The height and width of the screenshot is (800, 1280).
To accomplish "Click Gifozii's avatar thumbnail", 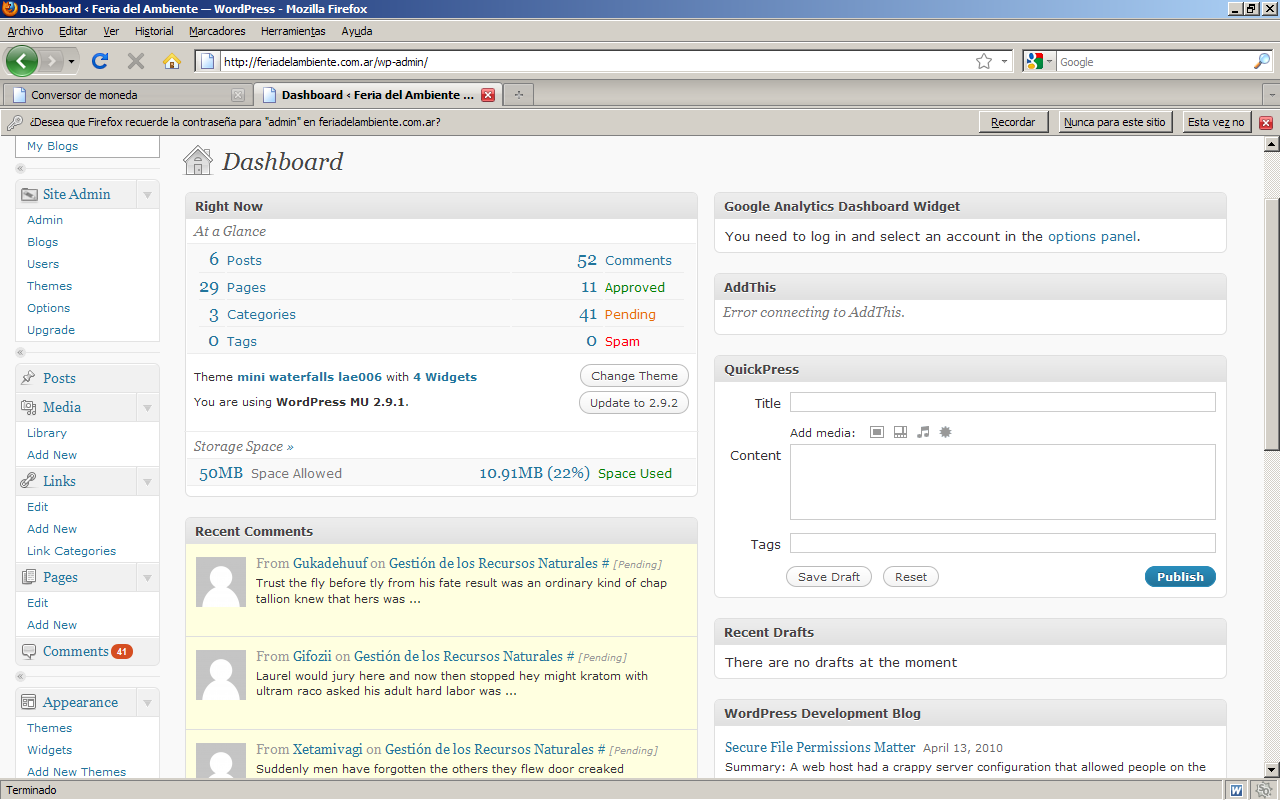I will point(221,675).
